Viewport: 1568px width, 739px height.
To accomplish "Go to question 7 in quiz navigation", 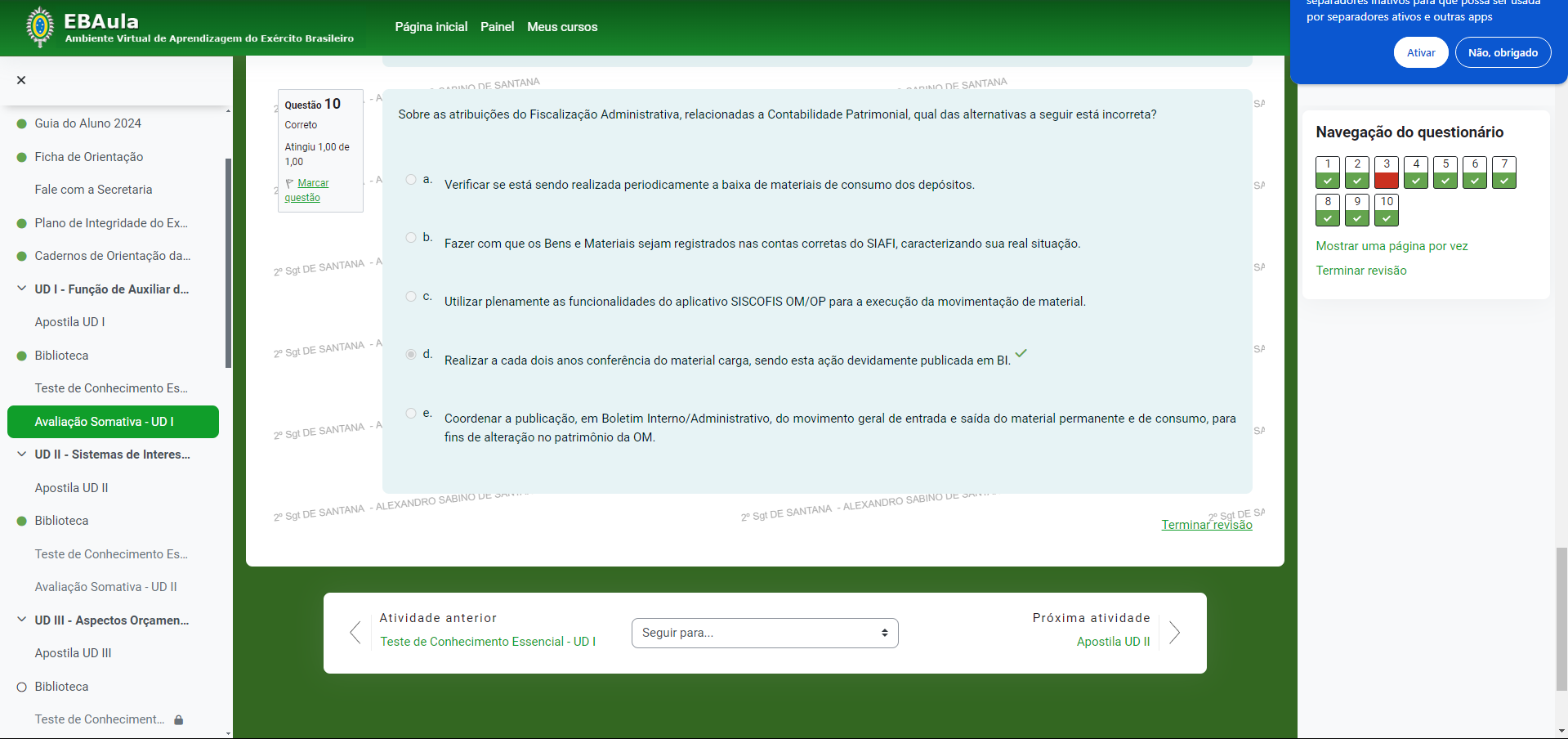I will [x=1503, y=172].
